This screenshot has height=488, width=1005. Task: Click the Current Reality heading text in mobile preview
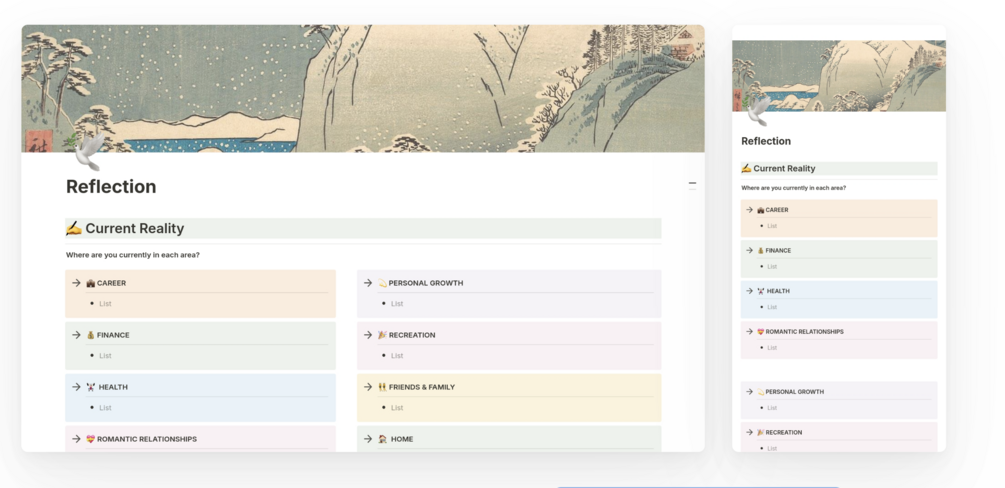point(784,169)
